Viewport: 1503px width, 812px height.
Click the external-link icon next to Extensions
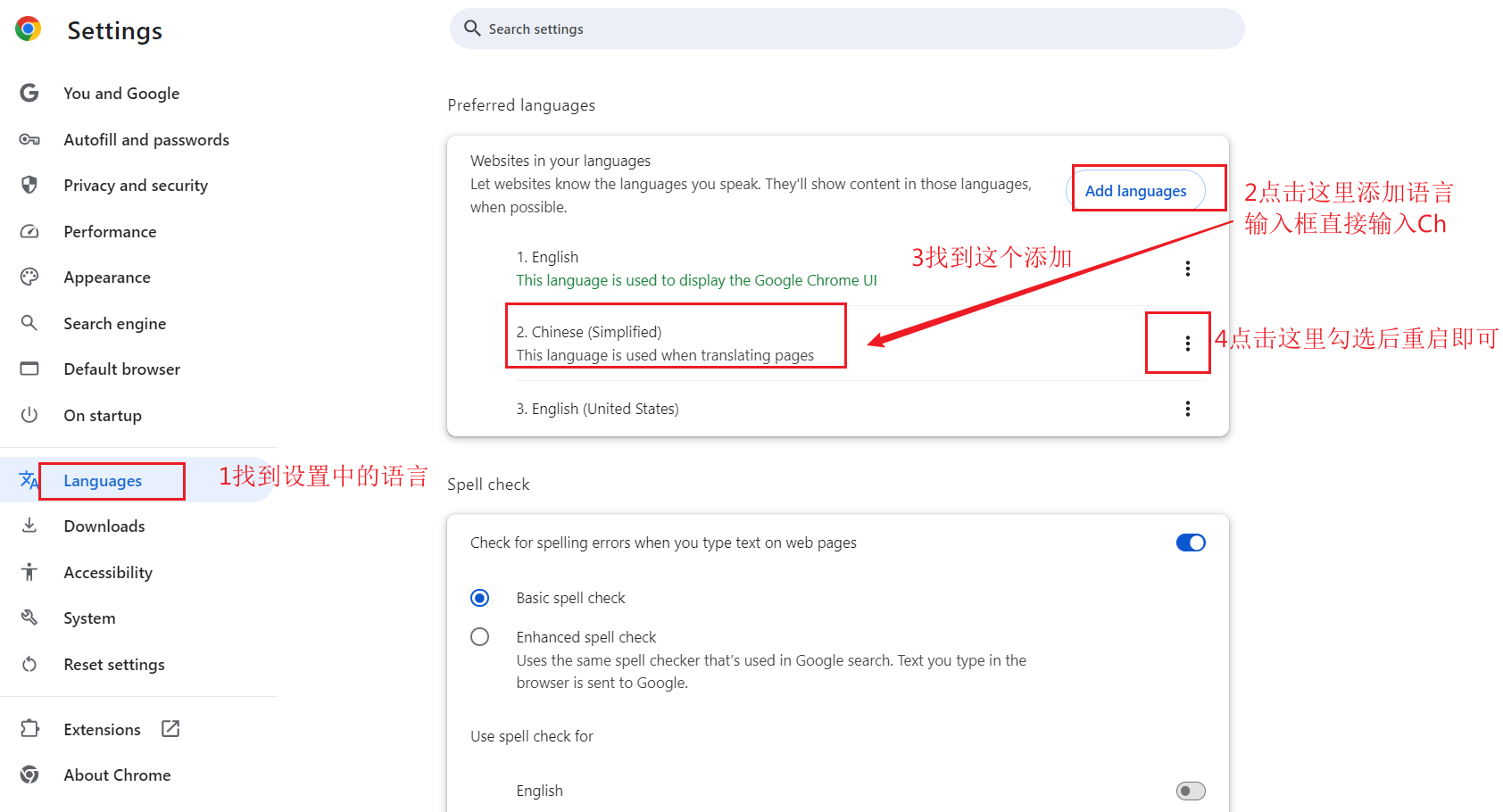pyautogui.click(x=170, y=729)
